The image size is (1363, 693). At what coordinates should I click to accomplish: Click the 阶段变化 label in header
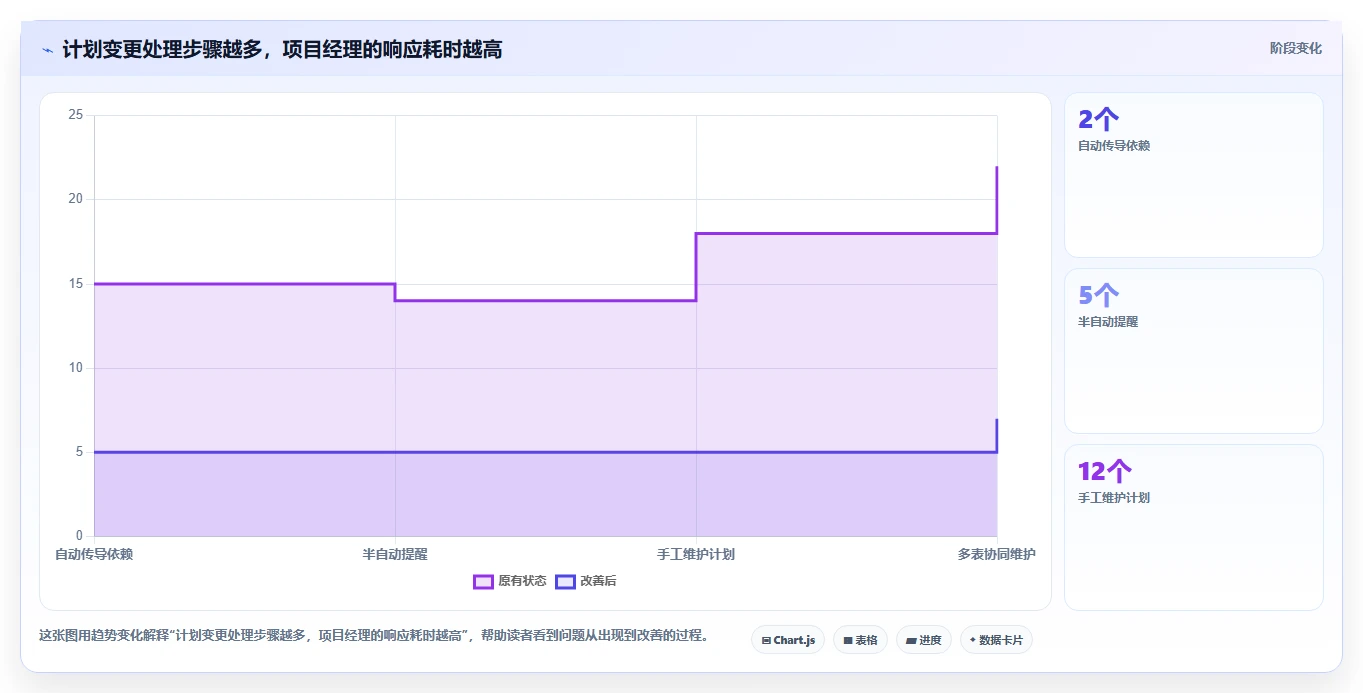pyautogui.click(x=1295, y=49)
